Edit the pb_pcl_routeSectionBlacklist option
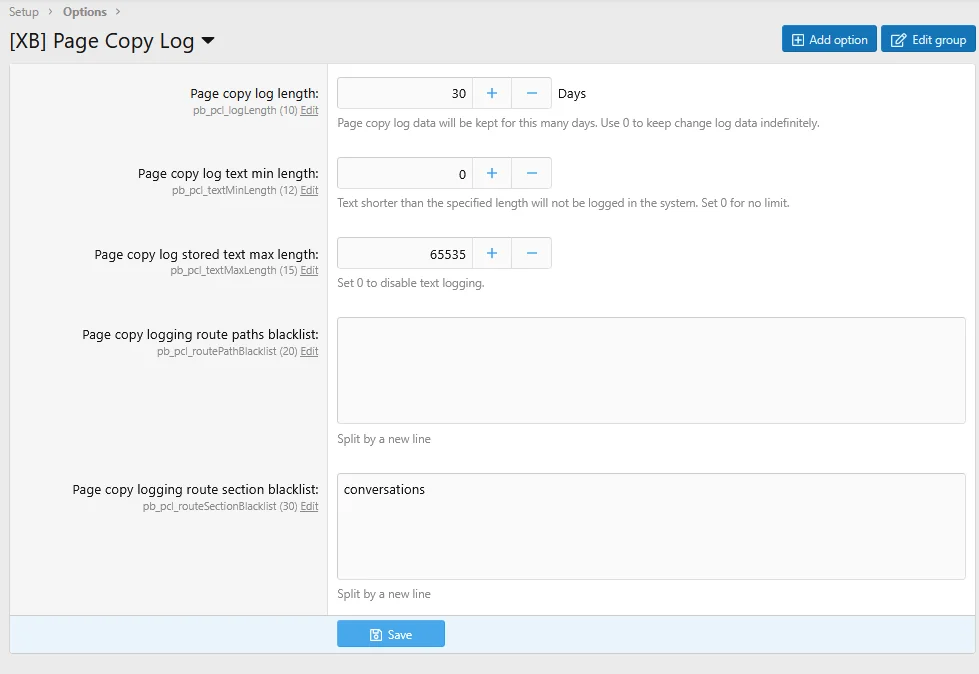979x674 pixels. point(309,507)
